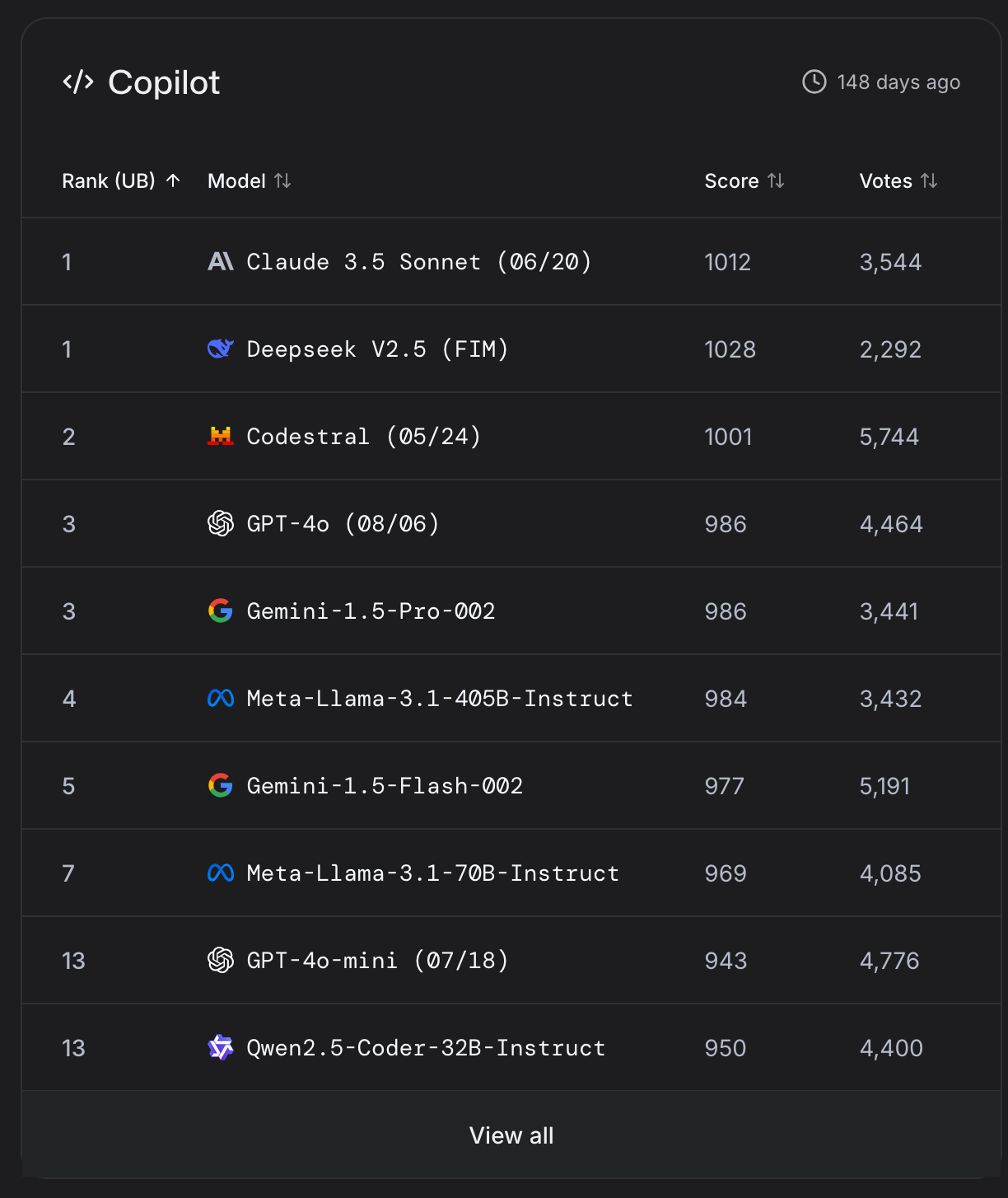Click the Qwen logo icon
Image resolution: width=1008 pixels, height=1198 pixels.
coord(220,1048)
